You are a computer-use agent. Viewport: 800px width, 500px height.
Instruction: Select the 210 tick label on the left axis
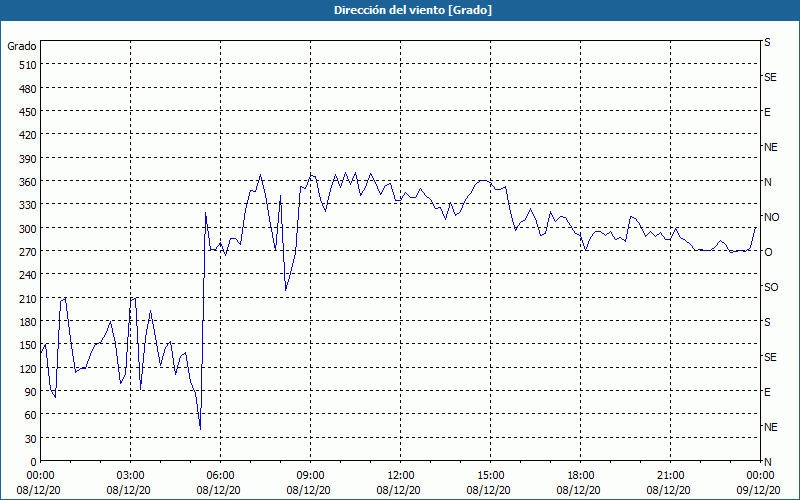[28, 298]
